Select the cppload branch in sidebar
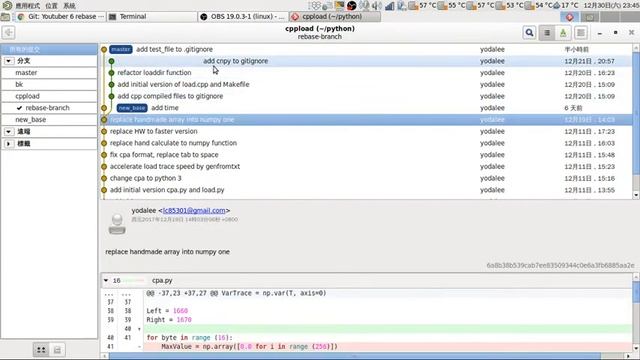 (x=49, y=96)
